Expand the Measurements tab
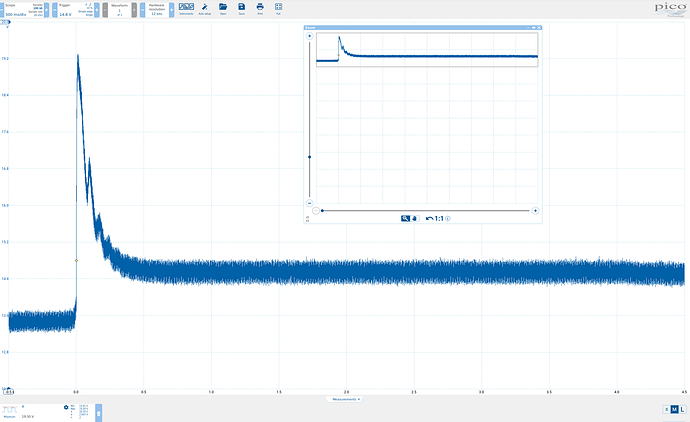 click(x=344, y=399)
